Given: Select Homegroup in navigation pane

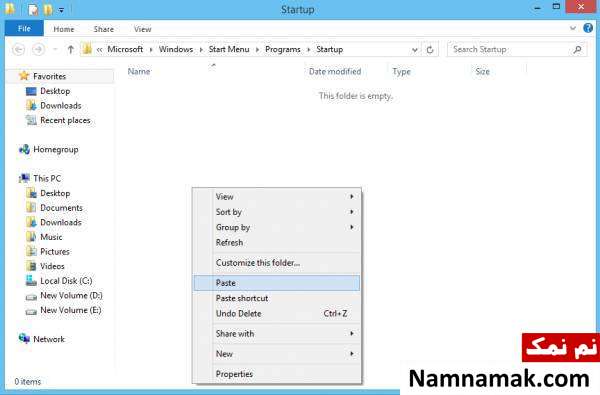Looking at the screenshot, I should (55, 149).
